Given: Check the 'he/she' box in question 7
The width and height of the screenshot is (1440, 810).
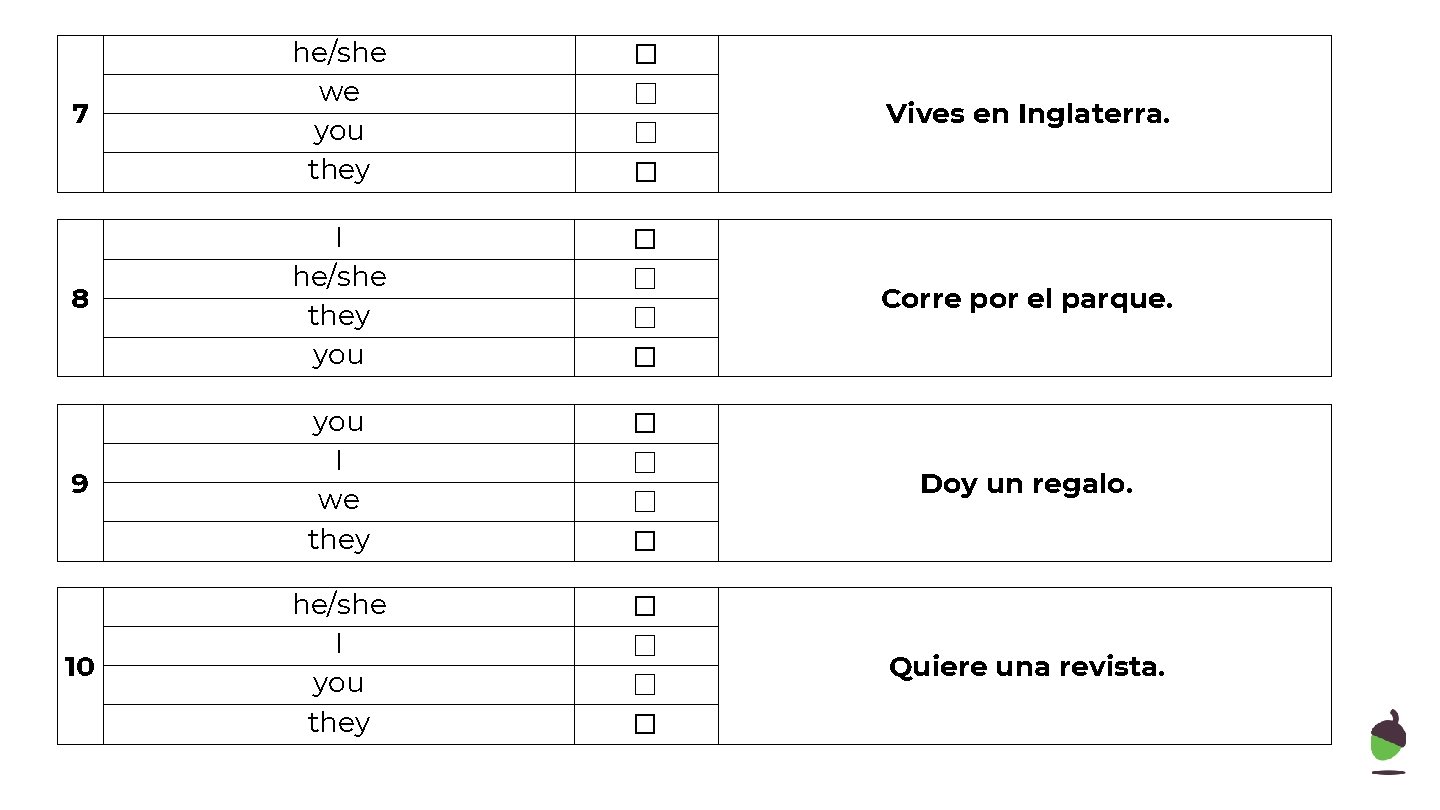Looking at the screenshot, I should [646, 54].
